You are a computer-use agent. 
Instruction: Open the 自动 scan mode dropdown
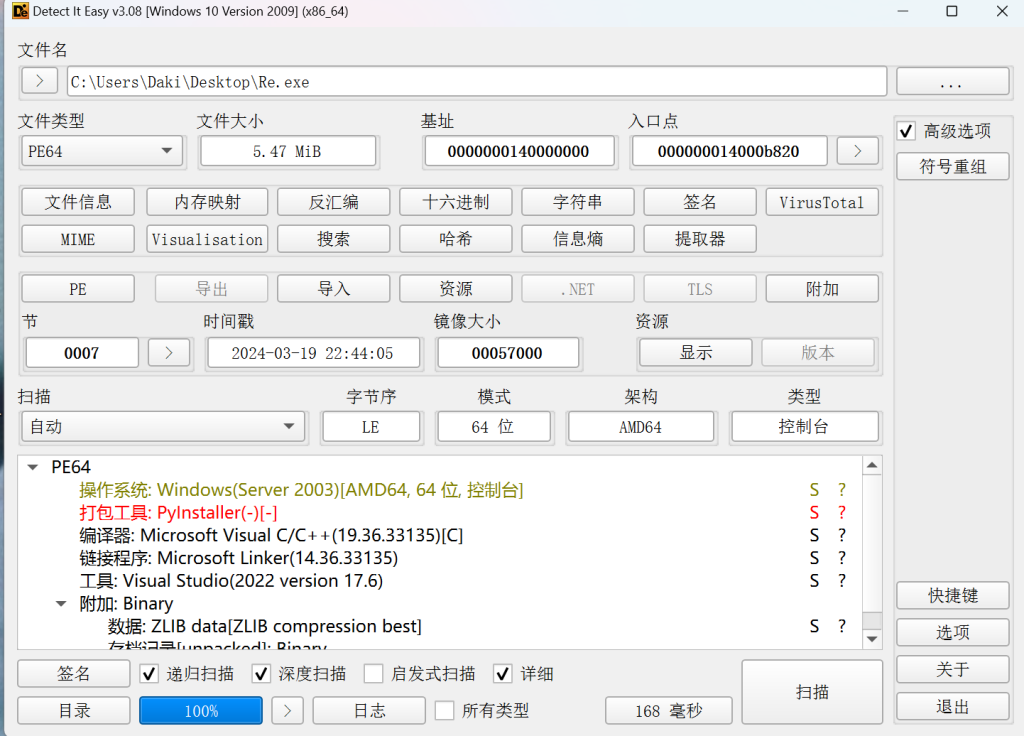point(162,427)
